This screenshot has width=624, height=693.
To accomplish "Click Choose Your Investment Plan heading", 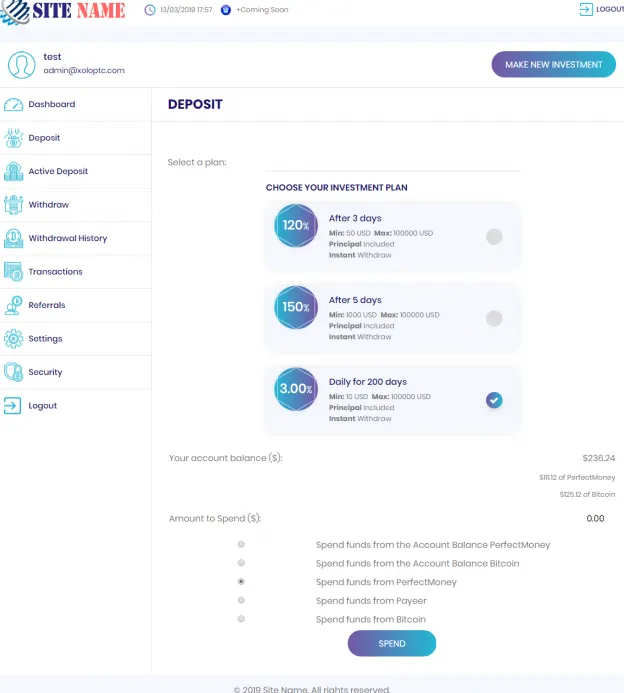I will point(337,188).
